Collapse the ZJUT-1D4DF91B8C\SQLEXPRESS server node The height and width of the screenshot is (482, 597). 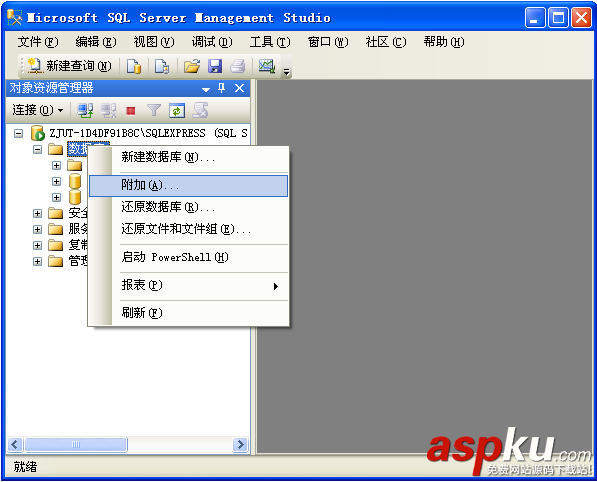[18, 133]
